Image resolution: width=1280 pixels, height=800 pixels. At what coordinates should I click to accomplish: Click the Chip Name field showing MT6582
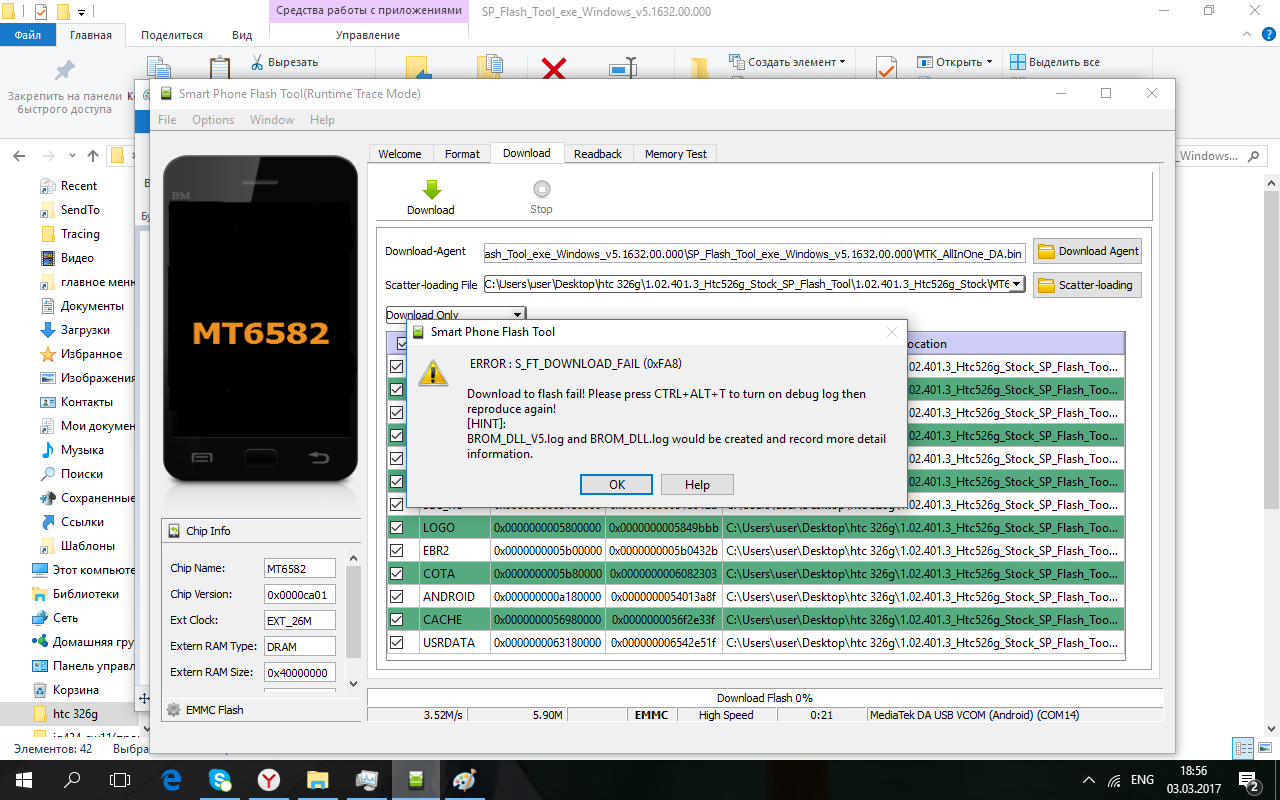click(x=299, y=568)
